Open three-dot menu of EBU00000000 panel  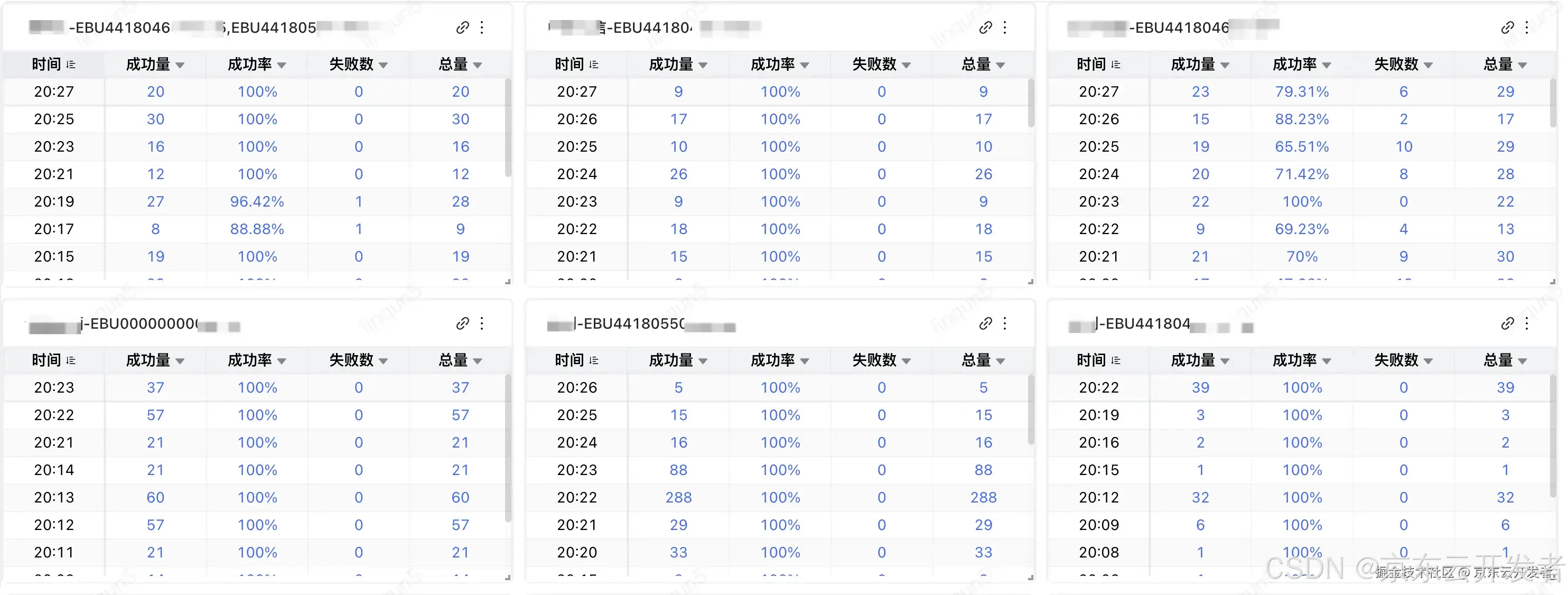pos(481,323)
